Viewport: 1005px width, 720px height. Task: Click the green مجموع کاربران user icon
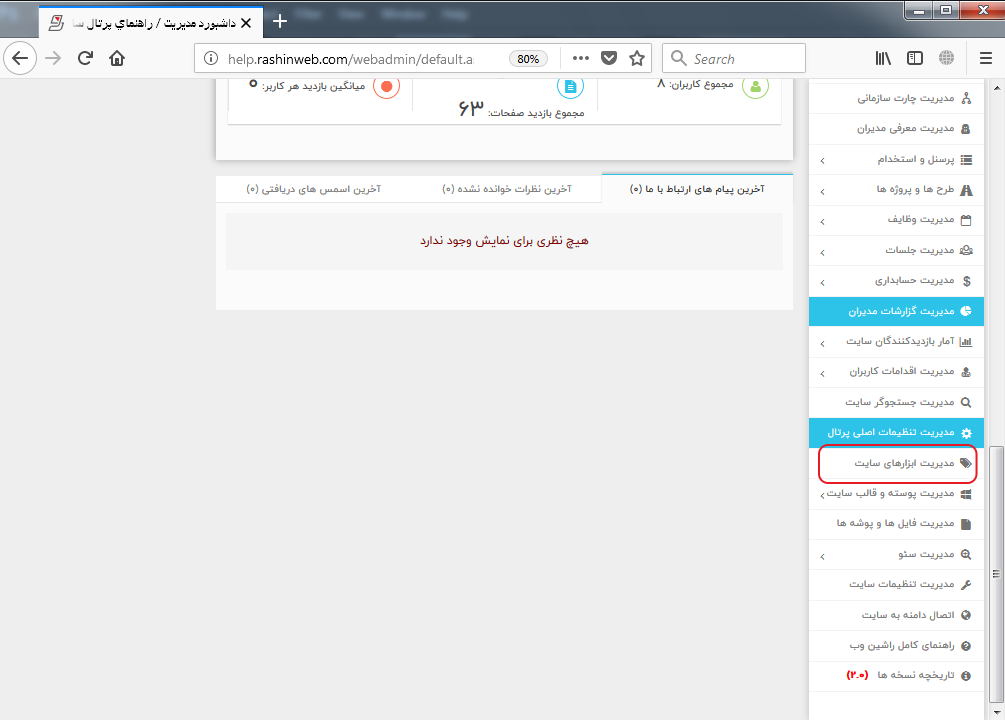(755, 87)
